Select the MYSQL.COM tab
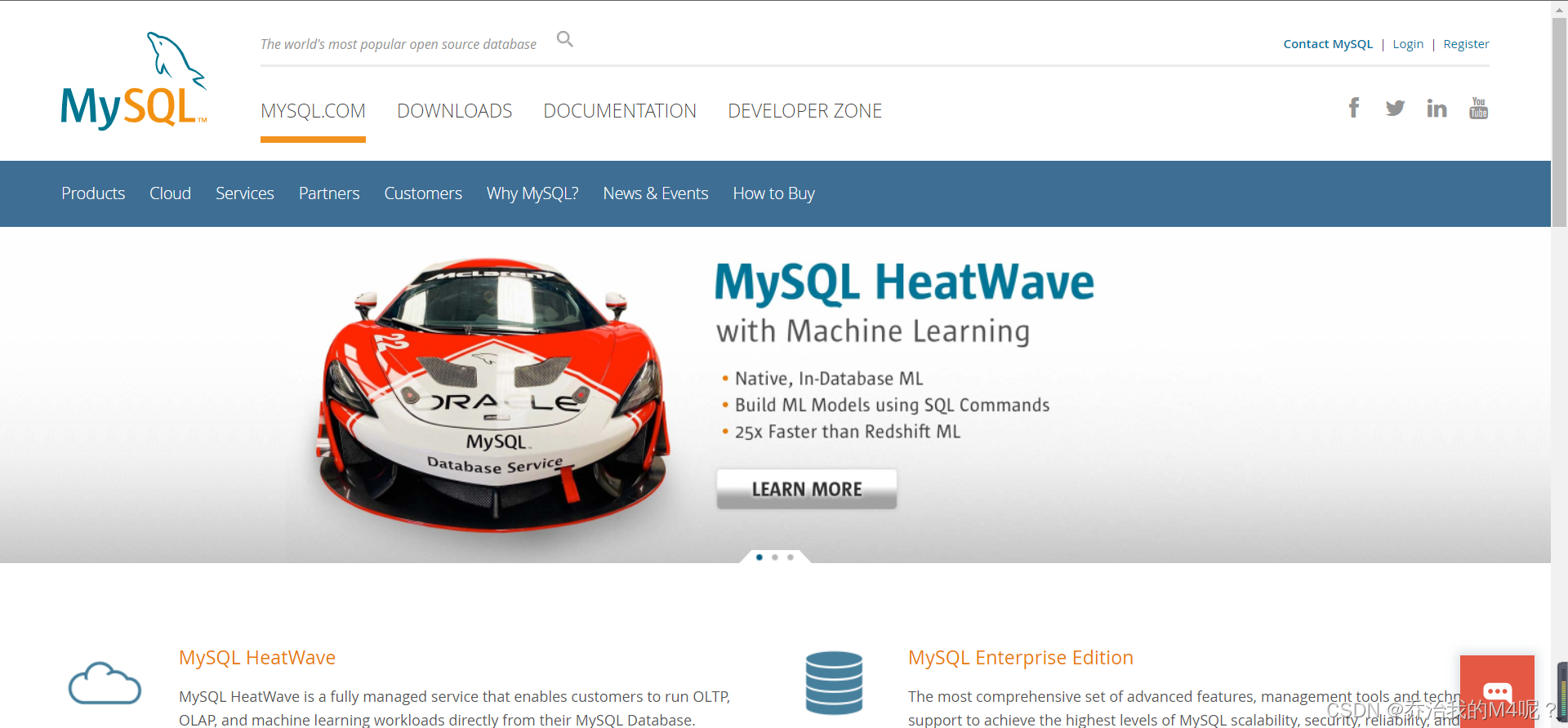The height and width of the screenshot is (728, 1568). [x=313, y=111]
